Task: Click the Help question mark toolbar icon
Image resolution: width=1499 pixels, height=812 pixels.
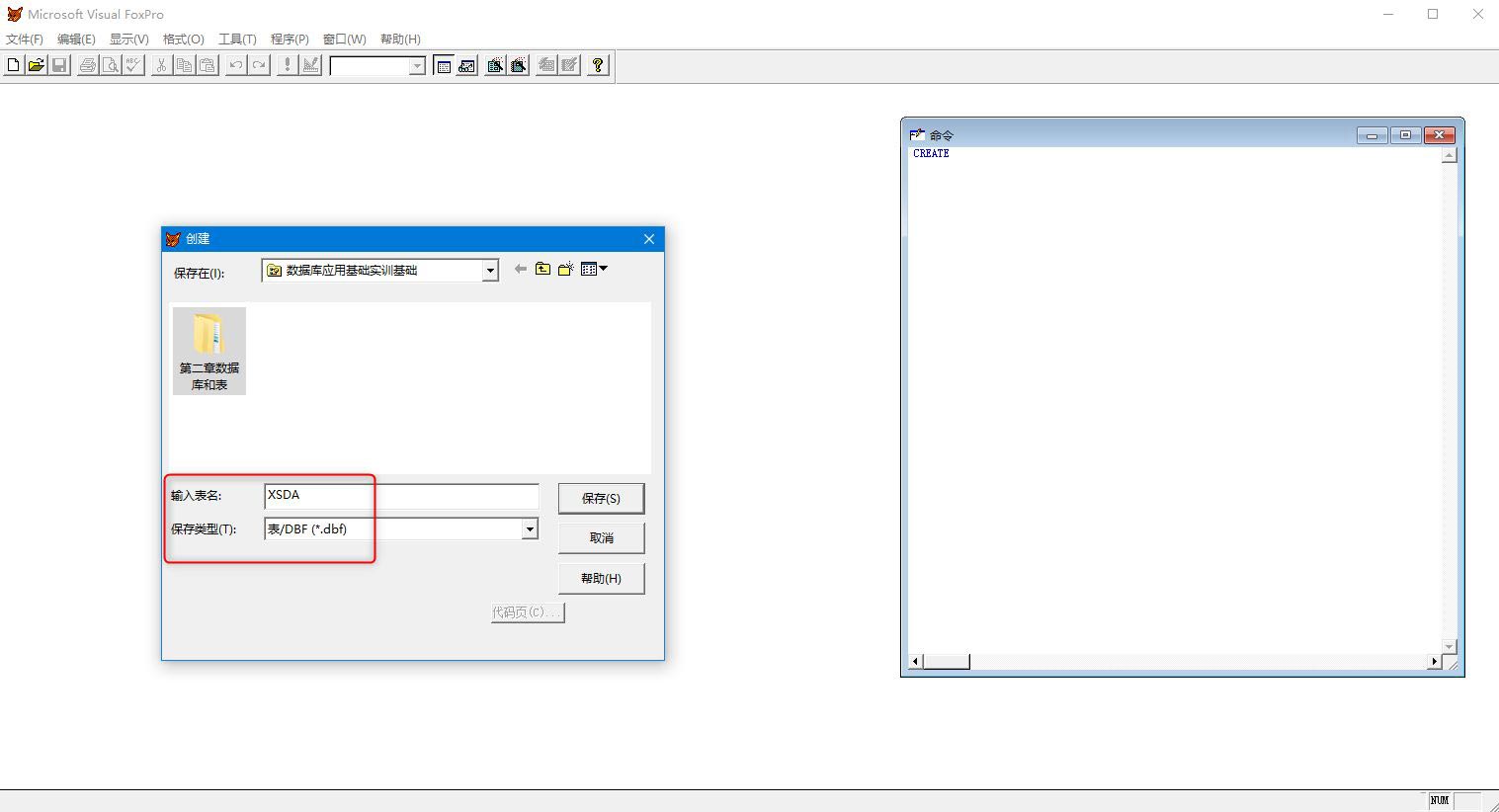Action: pos(598,65)
